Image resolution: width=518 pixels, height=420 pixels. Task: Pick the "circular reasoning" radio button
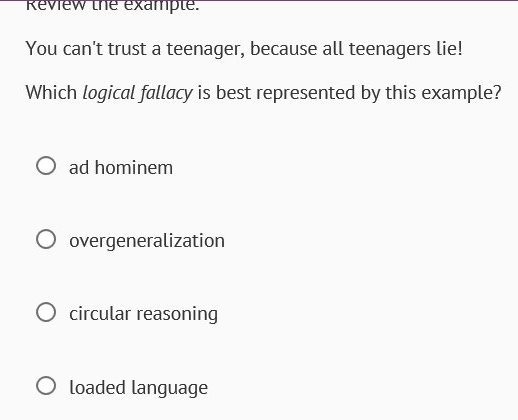pyautogui.click(x=46, y=312)
